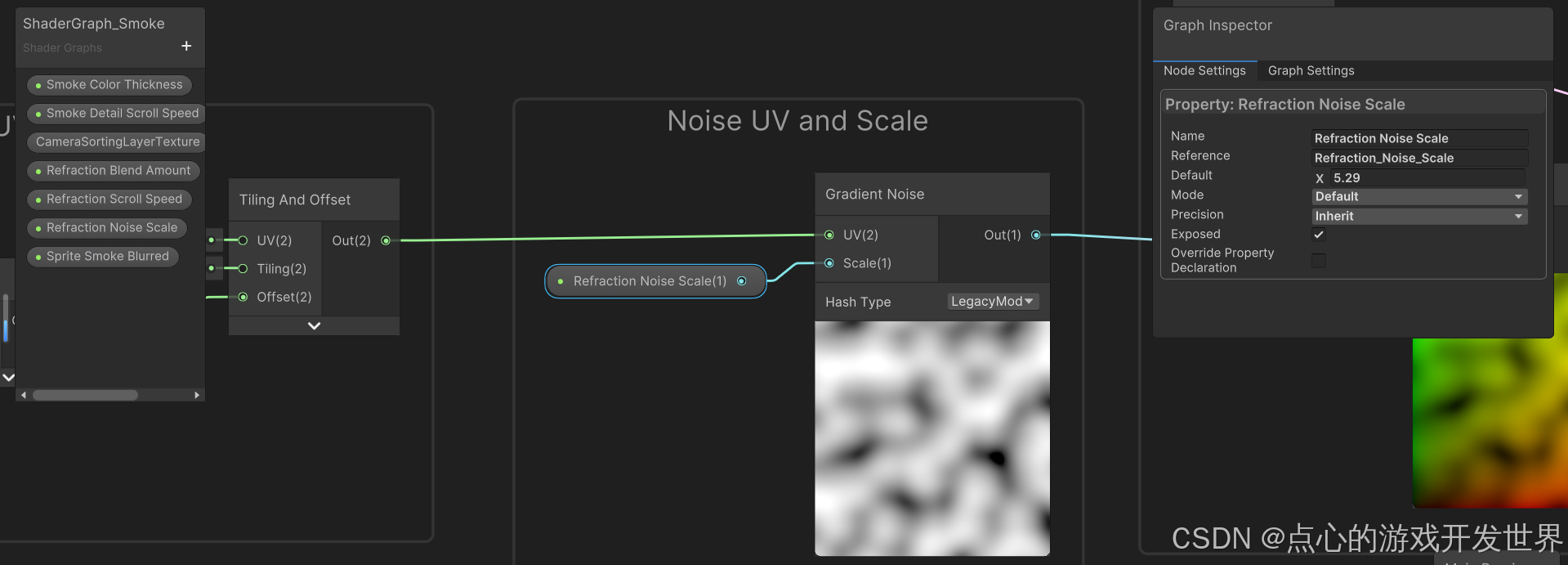This screenshot has width=1568, height=565.
Task: Click the Offset(2) input port circle
Action: [243, 297]
